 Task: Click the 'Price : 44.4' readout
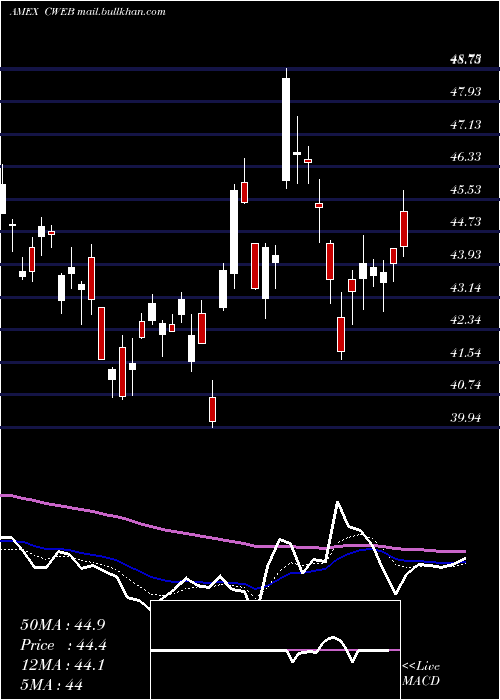click(x=63, y=645)
